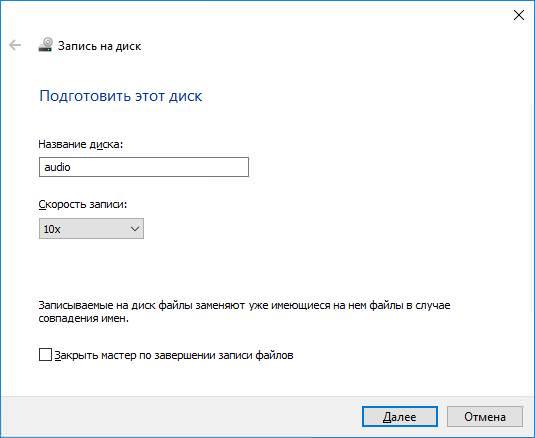Click the Скорость записи: label
This screenshot has height=438, width=535.
(83, 204)
